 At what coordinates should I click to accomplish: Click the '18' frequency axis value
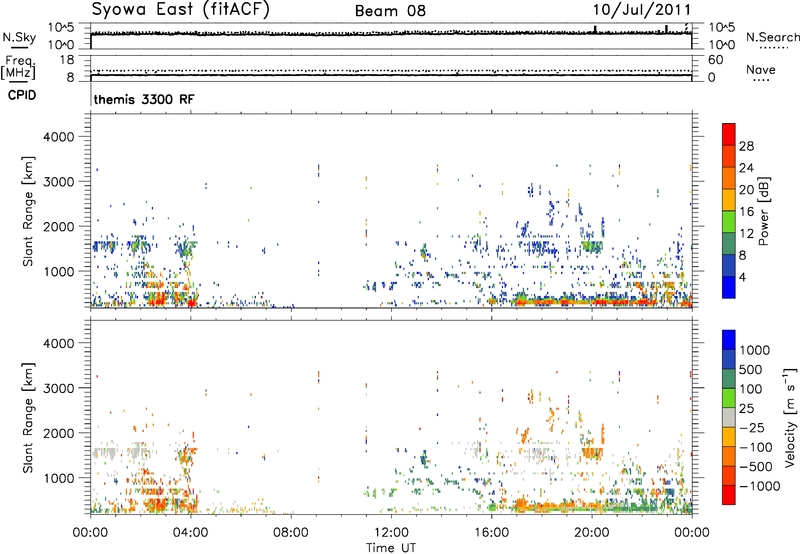pyautogui.click(x=67, y=60)
